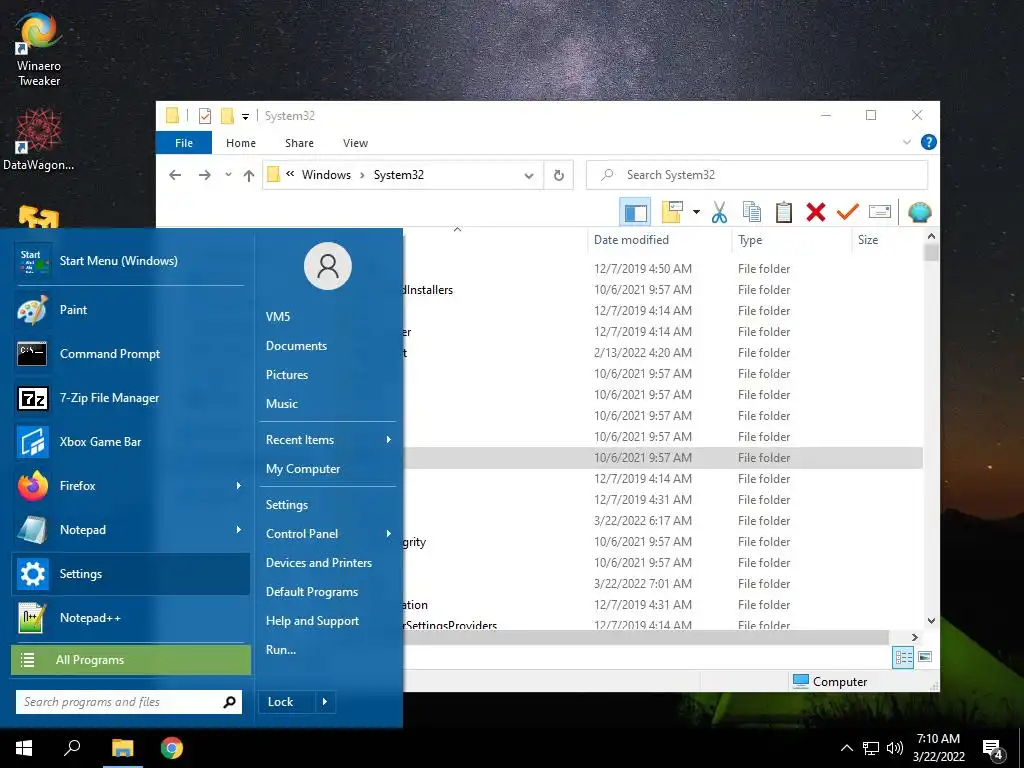Viewport: 1024px width, 768px height.
Task: Expand the Notepad submenu arrow
Action: pyautogui.click(x=238, y=530)
